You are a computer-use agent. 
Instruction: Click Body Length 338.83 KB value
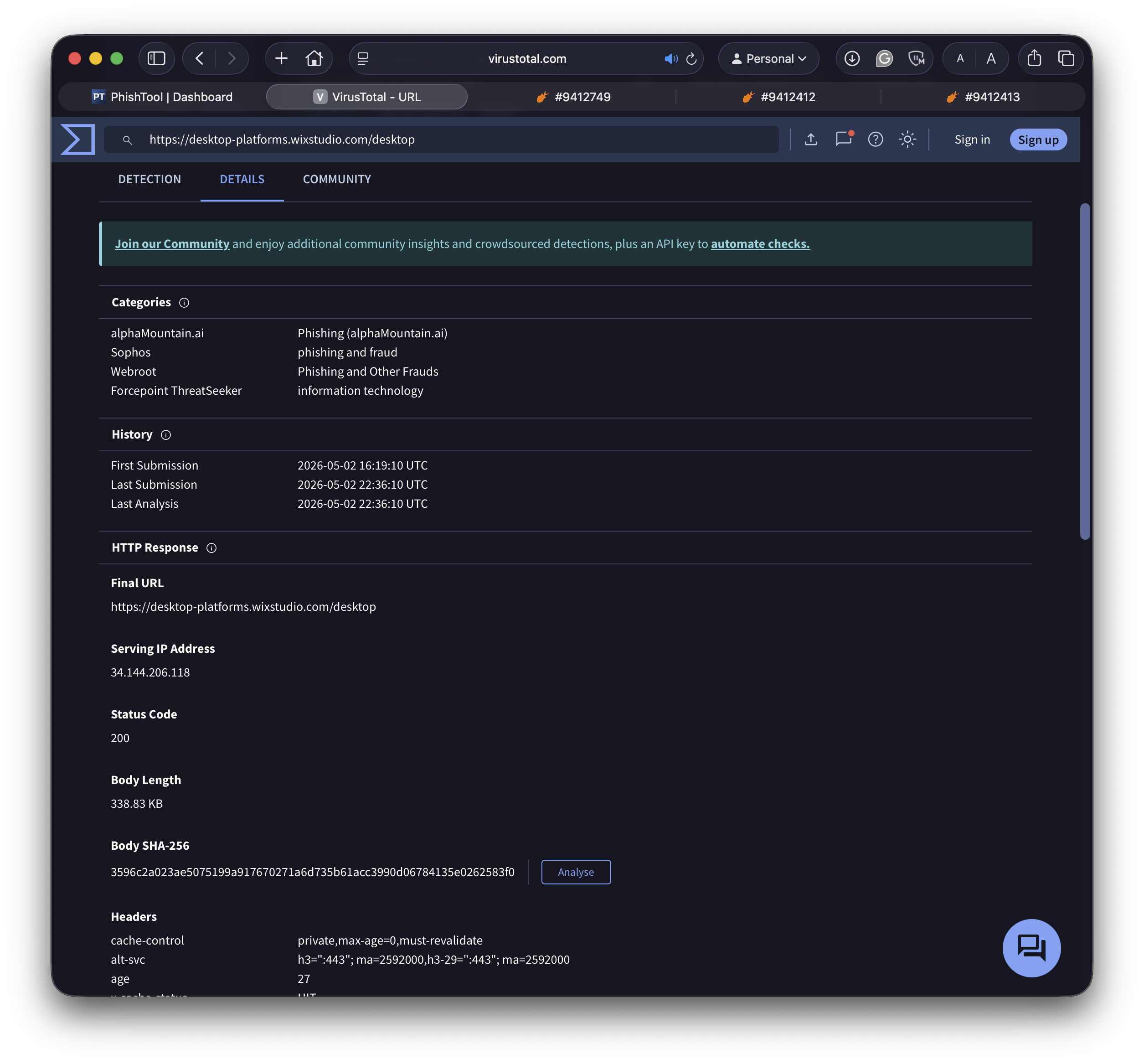(x=136, y=803)
